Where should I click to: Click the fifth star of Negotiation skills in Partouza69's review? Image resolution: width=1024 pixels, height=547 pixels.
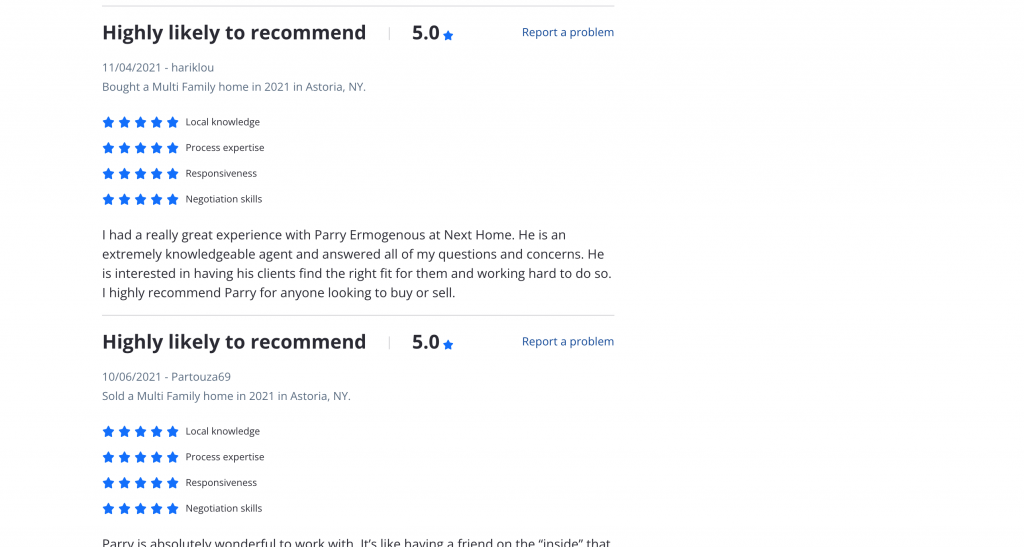coord(173,509)
